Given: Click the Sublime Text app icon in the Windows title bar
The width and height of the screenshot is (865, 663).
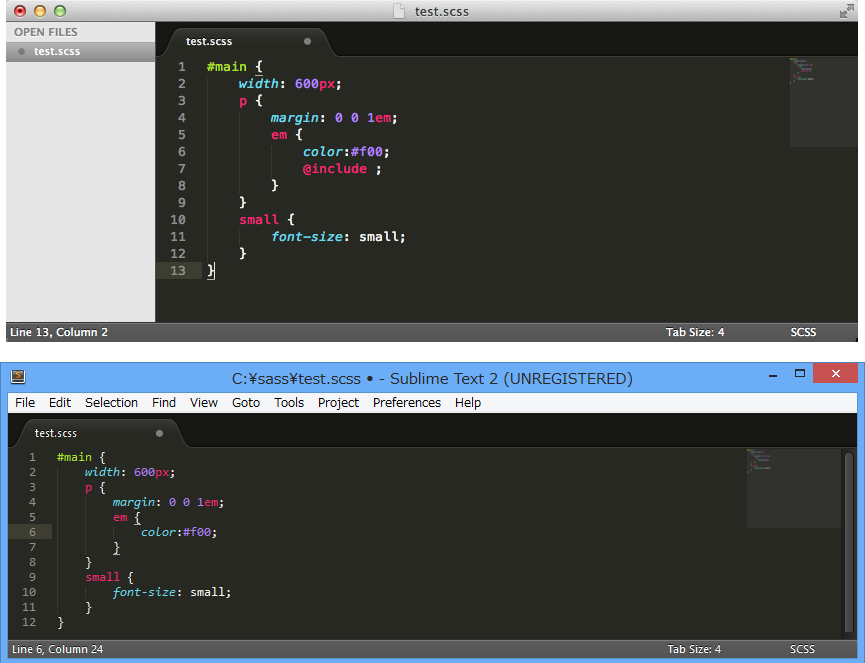Looking at the screenshot, I should 18,378.
